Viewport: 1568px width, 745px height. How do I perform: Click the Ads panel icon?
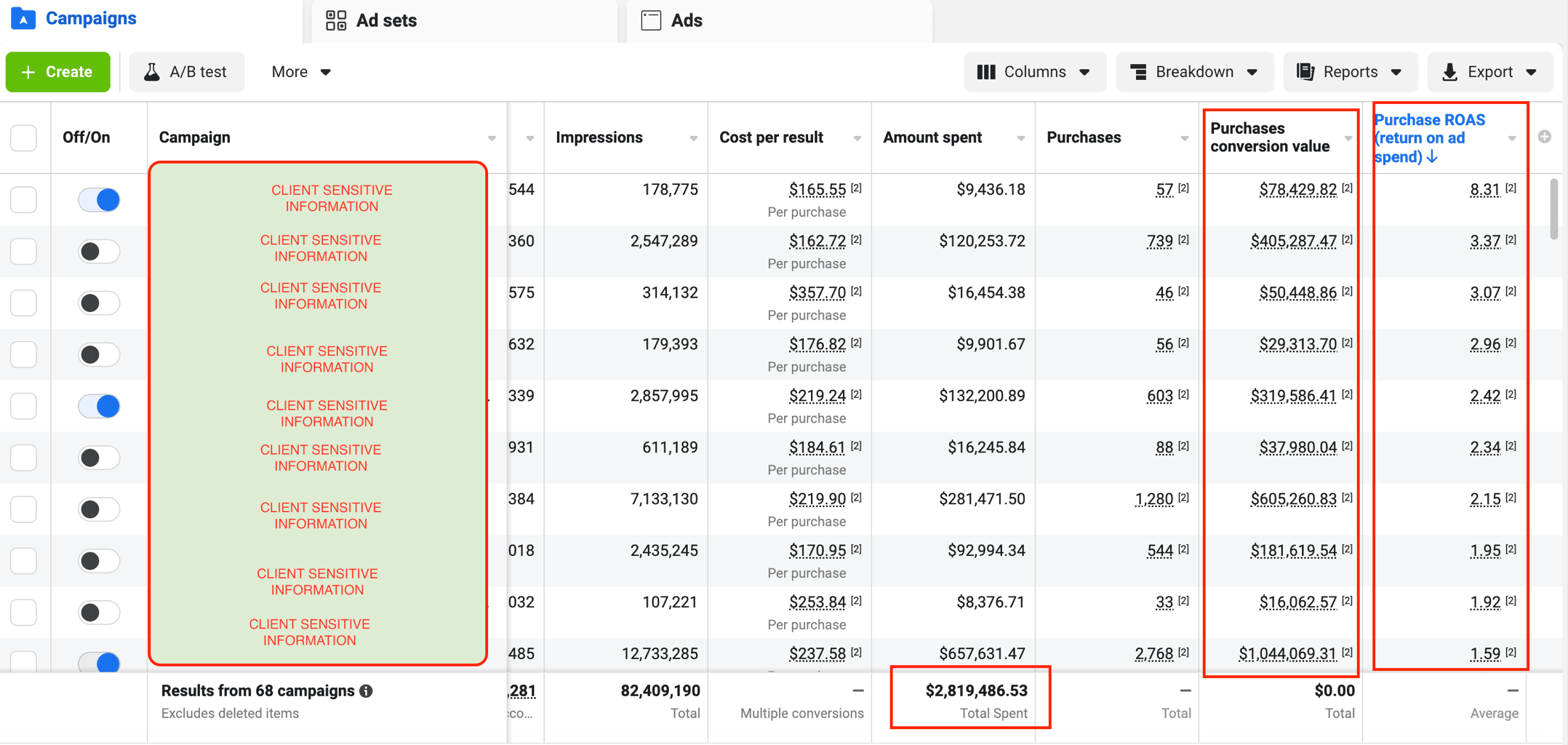click(651, 20)
